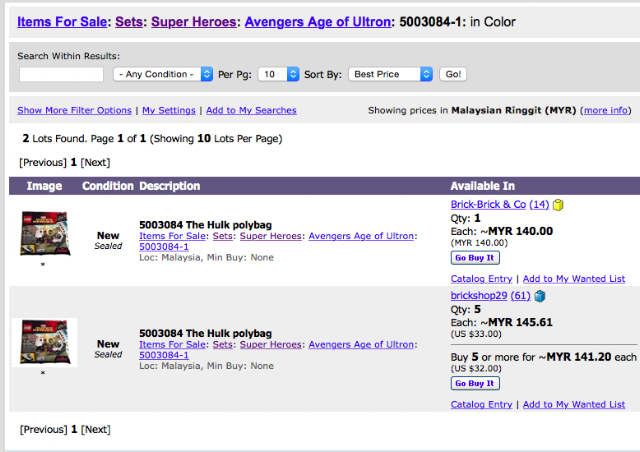Viewport: 640px width, 452px height.
Task: Click the more info currency link
Action: tap(606, 110)
